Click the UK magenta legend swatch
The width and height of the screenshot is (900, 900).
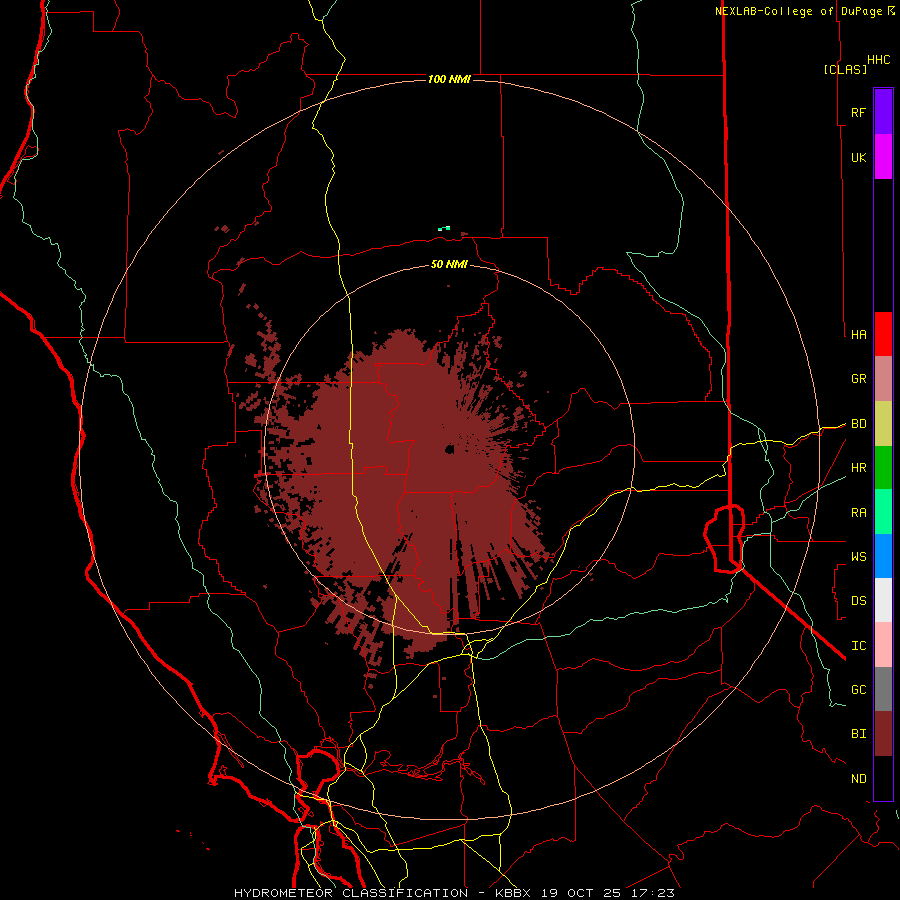click(883, 157)
